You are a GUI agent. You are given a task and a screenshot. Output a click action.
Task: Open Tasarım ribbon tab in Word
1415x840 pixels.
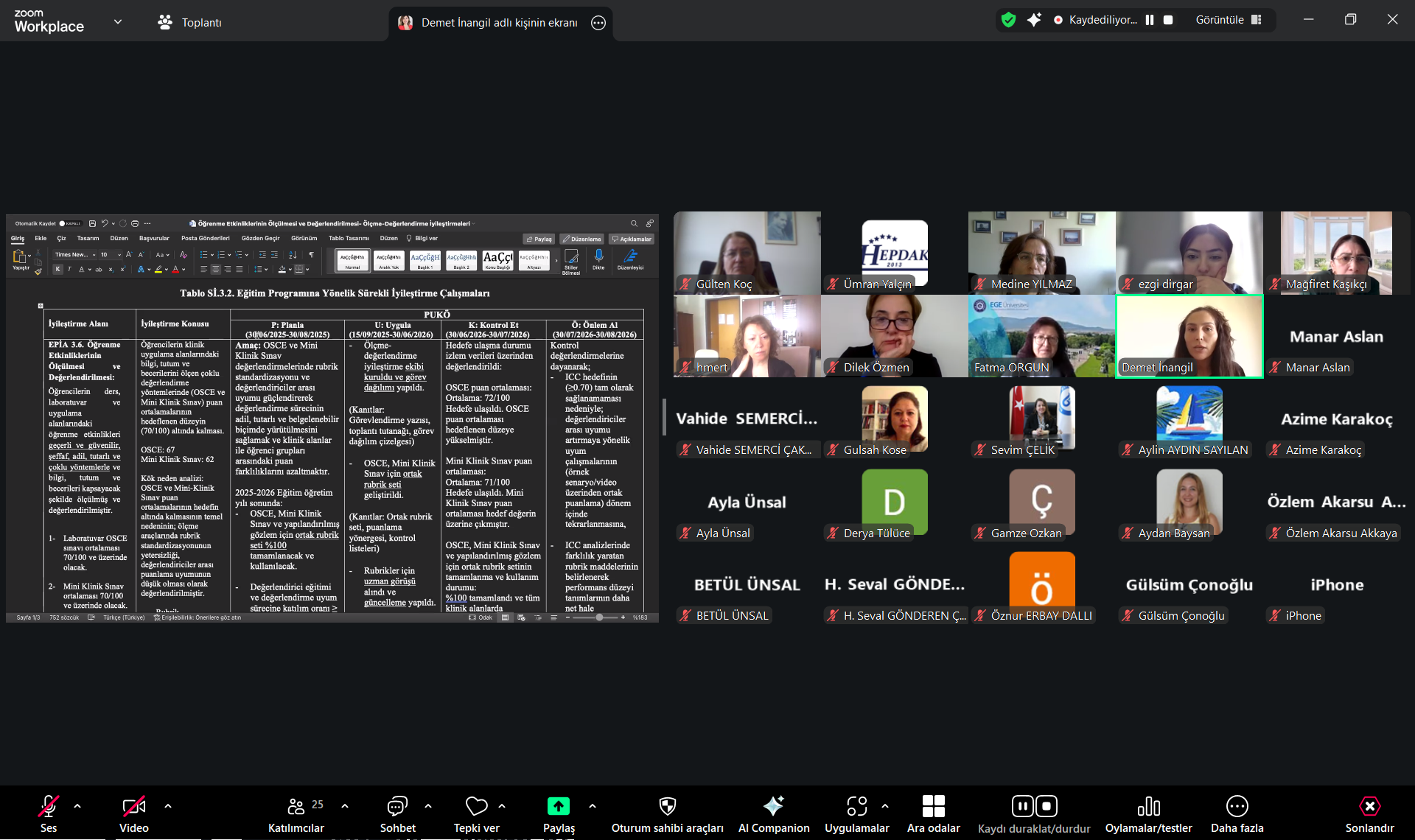point(88,239)
